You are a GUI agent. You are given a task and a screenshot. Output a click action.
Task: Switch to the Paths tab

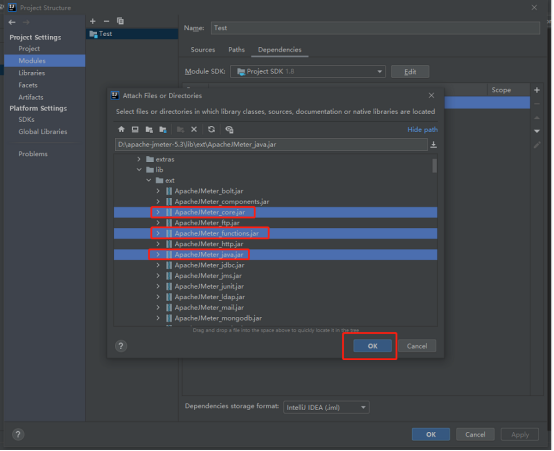tap(236, 49)
